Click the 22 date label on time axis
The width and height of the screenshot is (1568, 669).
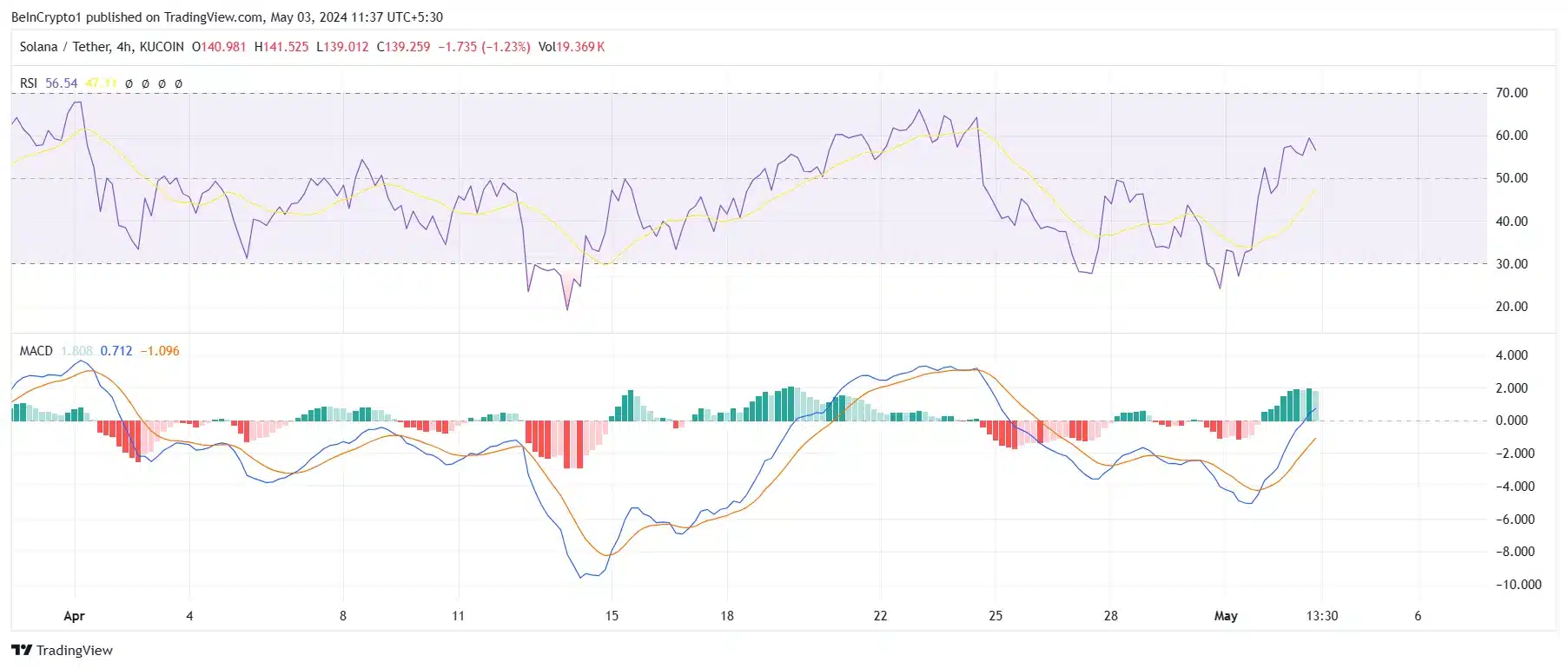click(880, 616)
